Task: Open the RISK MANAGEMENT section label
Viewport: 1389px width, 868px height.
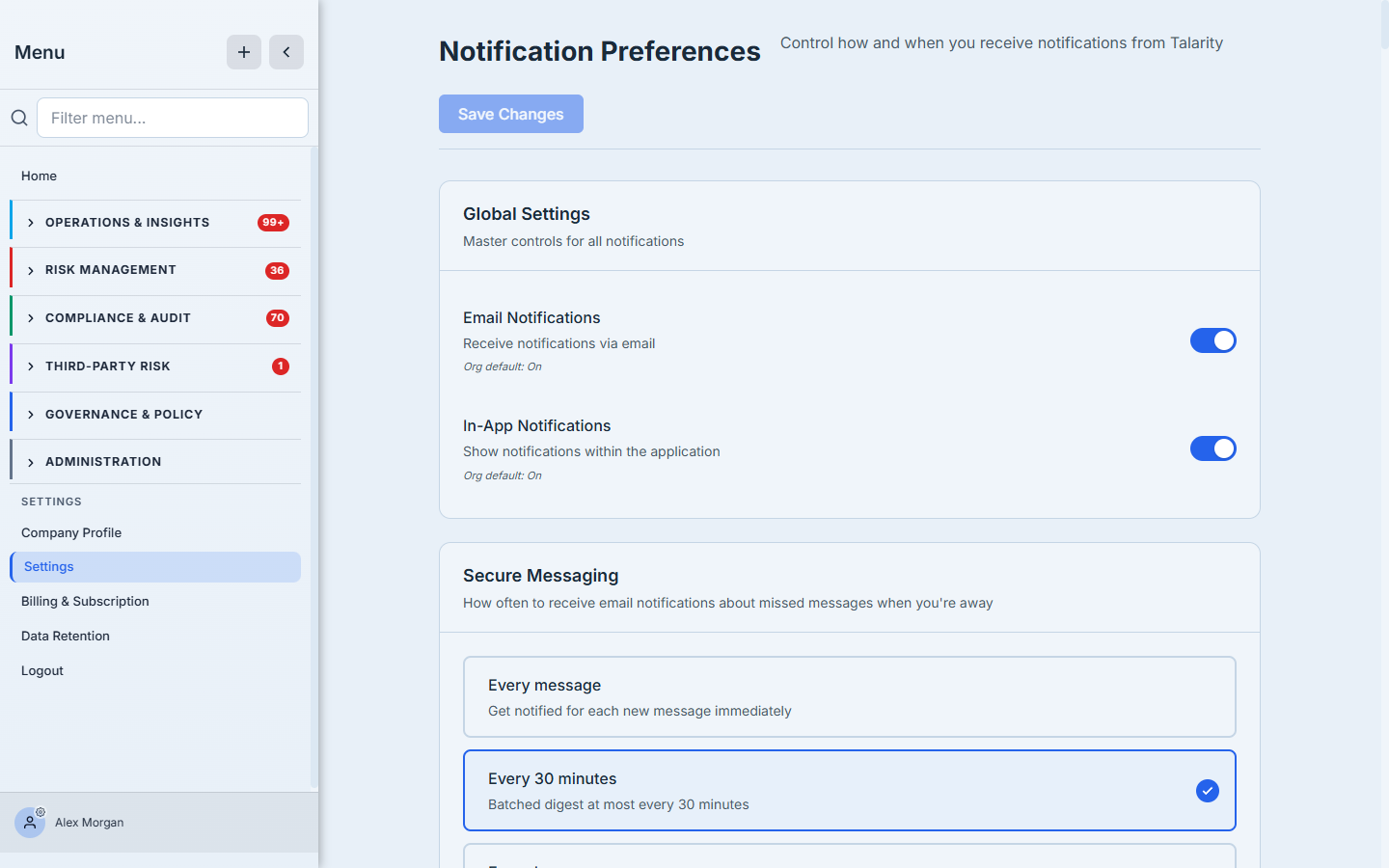Action: point(111,270)
